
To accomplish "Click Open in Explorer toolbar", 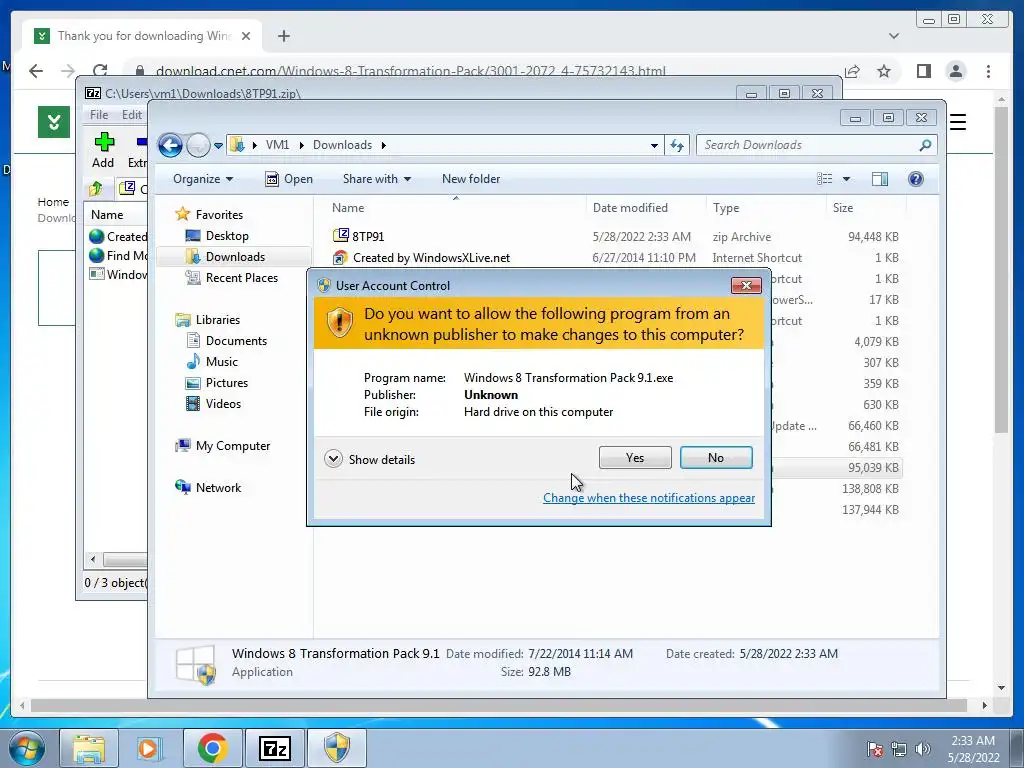I will [289, 179].
